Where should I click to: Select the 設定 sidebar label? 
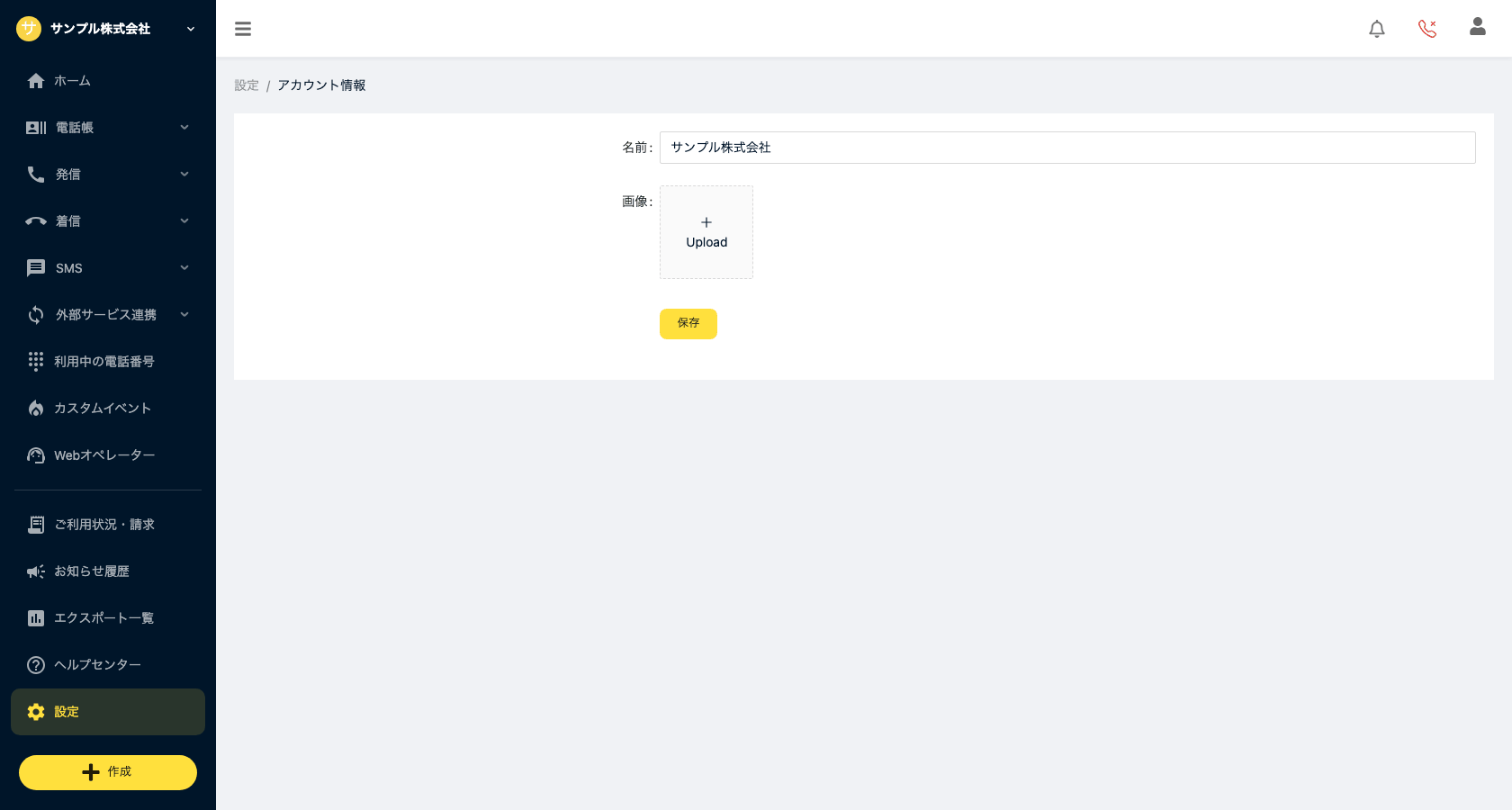click(67, 712)
